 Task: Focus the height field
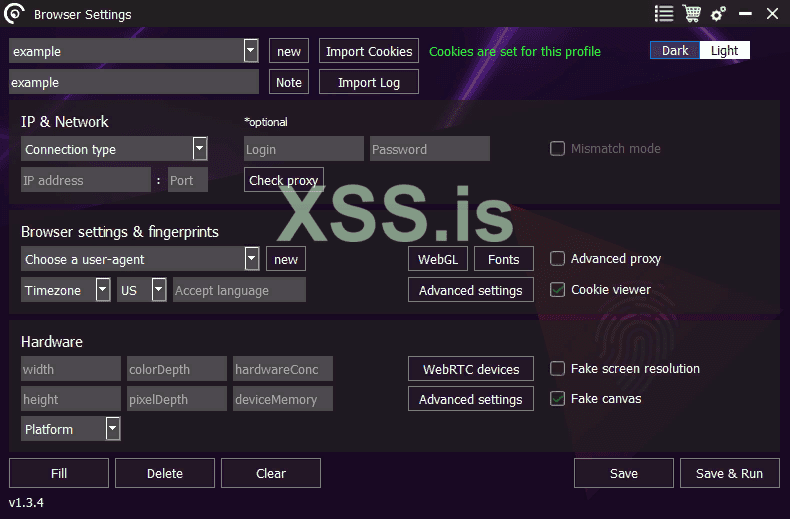pos(71,399)
